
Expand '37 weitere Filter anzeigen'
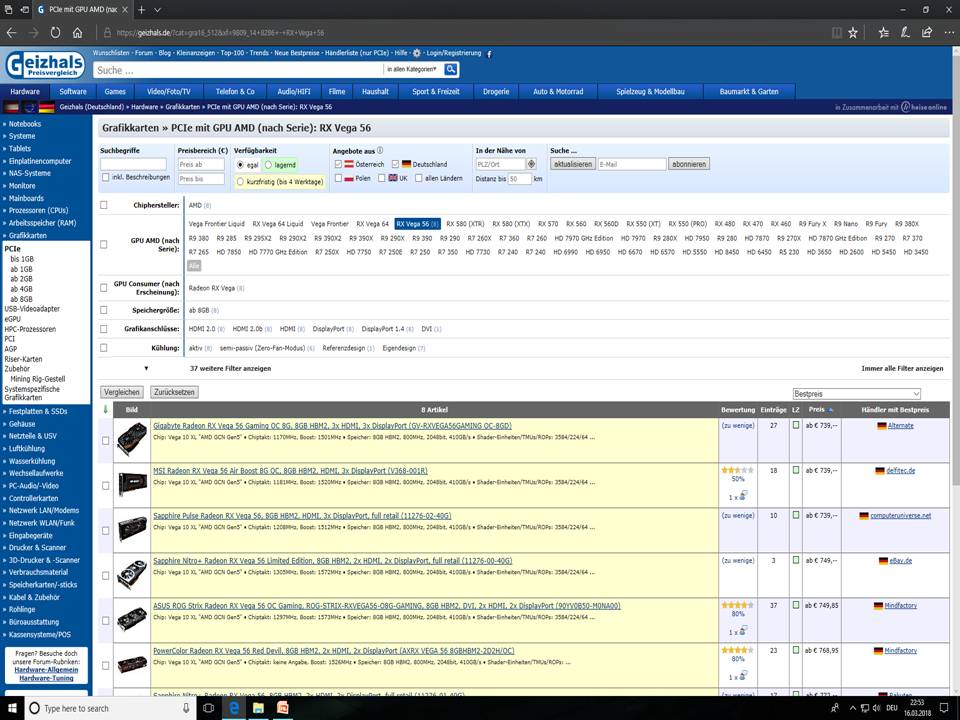pos(230,369)
